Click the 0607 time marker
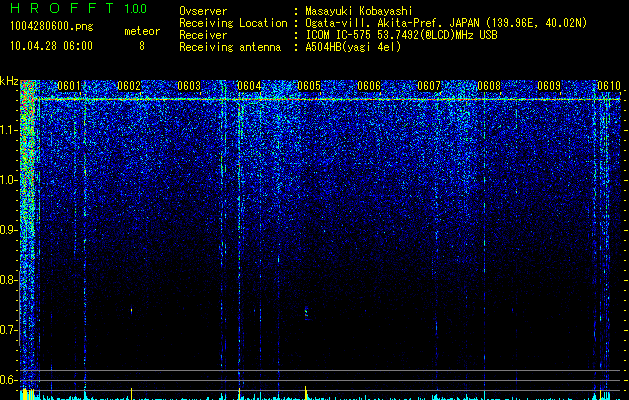The width and height of the screenshot is (629, 400). tap(429, 86)
